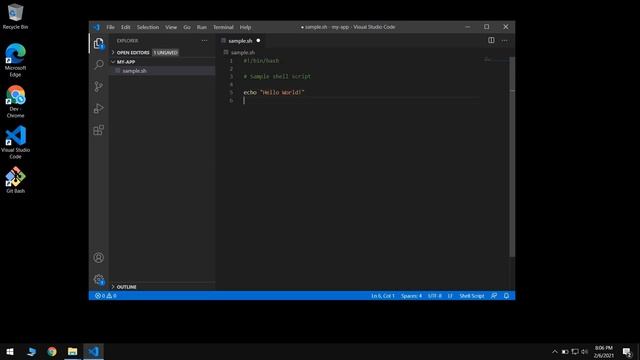
Task: Open Explorer Views and More Actions ellipsis
Action: [204, 41]
